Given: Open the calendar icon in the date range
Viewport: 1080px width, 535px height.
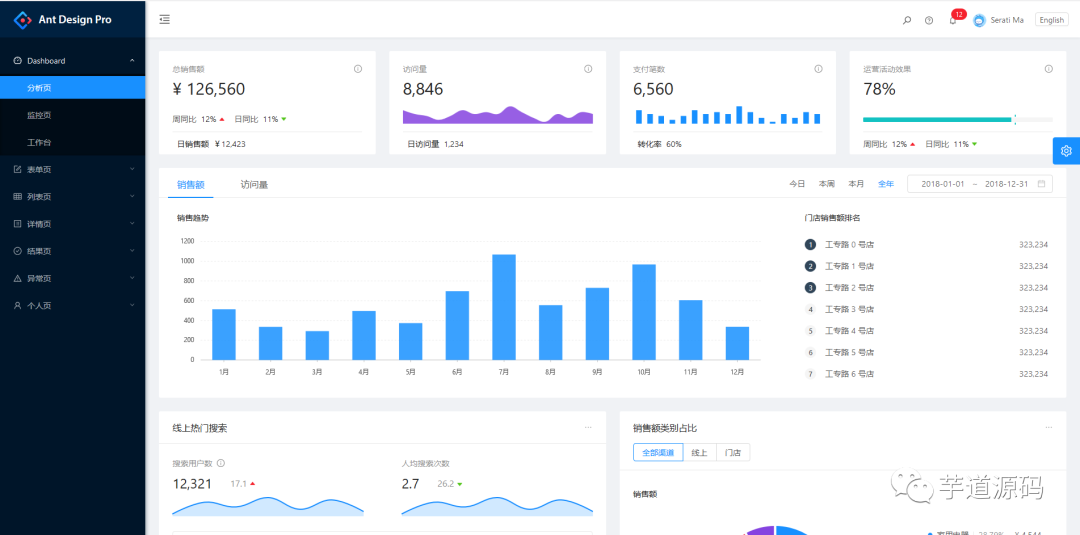Looking at the screenshot, I should pos(1041,184).
